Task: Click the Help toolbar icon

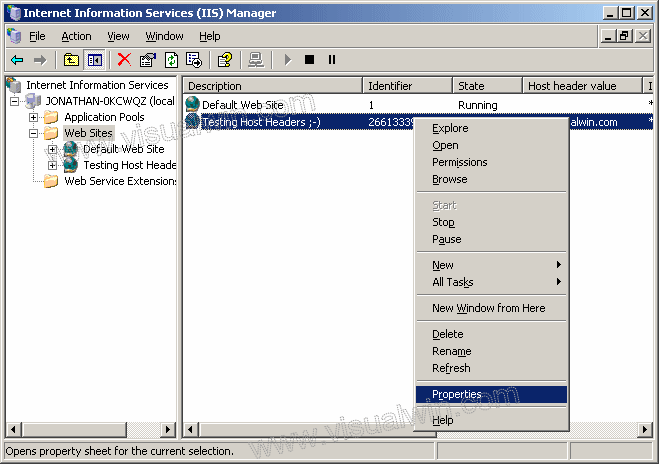Action: 225,60
